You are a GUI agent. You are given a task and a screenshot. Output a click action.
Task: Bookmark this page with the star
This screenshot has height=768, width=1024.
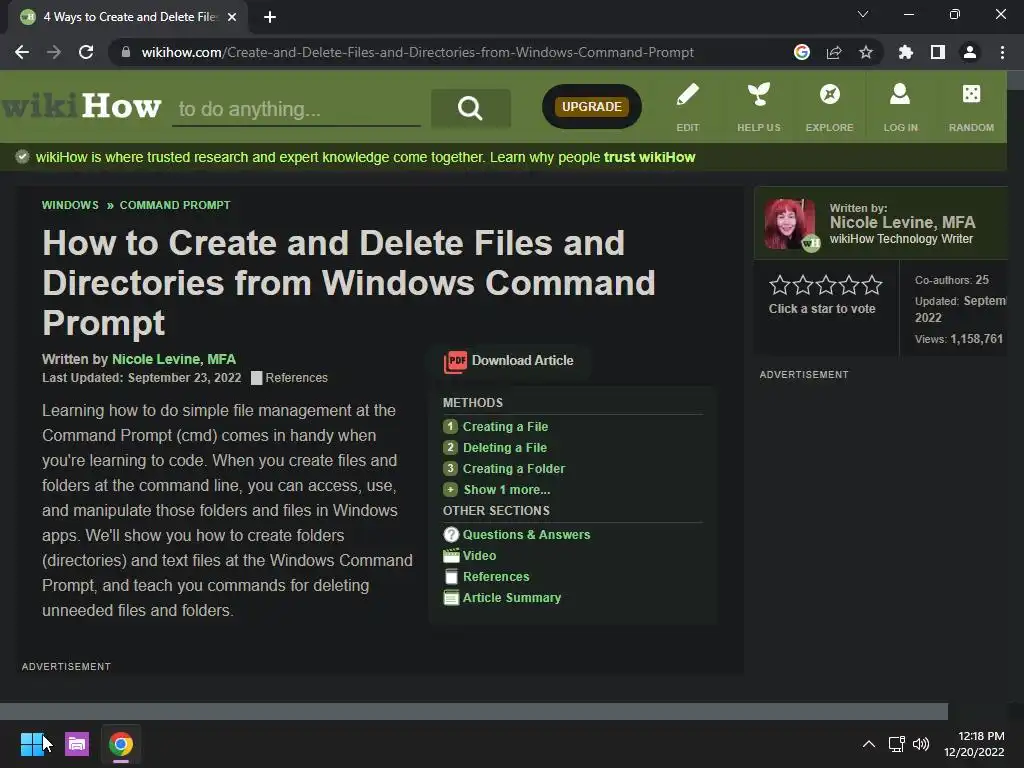click(865, 52)
